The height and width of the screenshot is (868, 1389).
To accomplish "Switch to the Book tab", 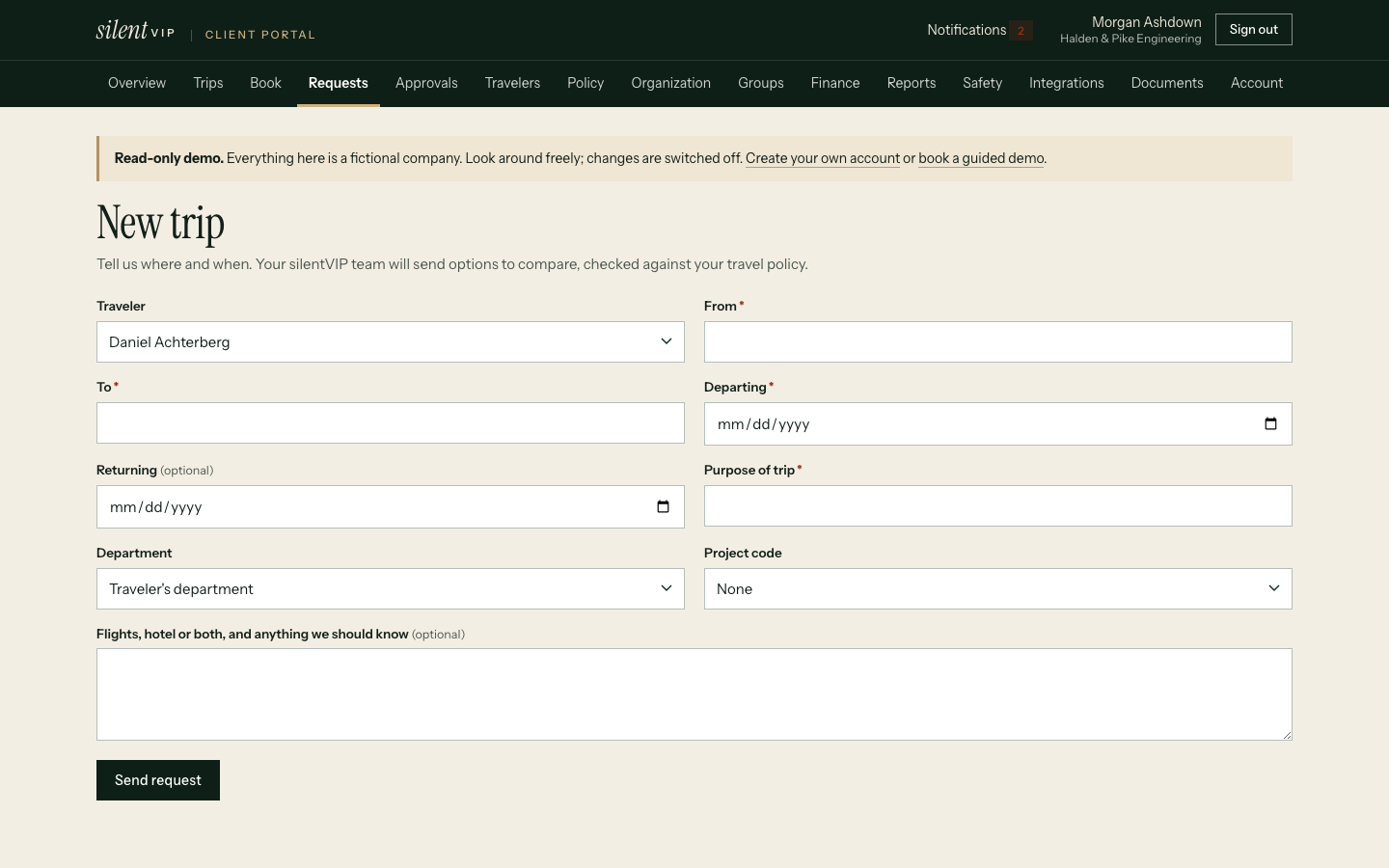I will 265,83.
